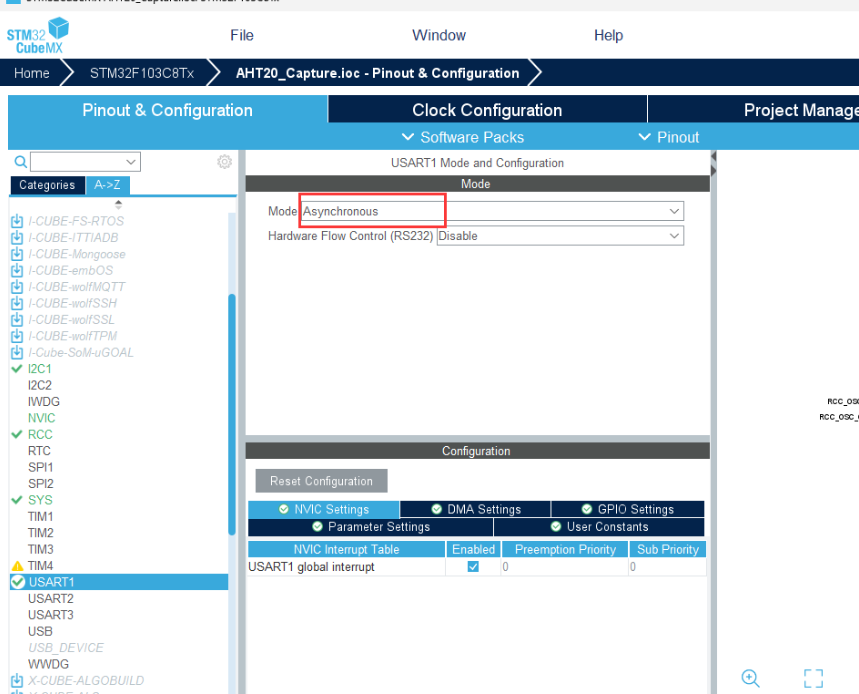Select IWDG in the peripheral list
This screenshot has height=694, width=859.
tap(44, 402)
